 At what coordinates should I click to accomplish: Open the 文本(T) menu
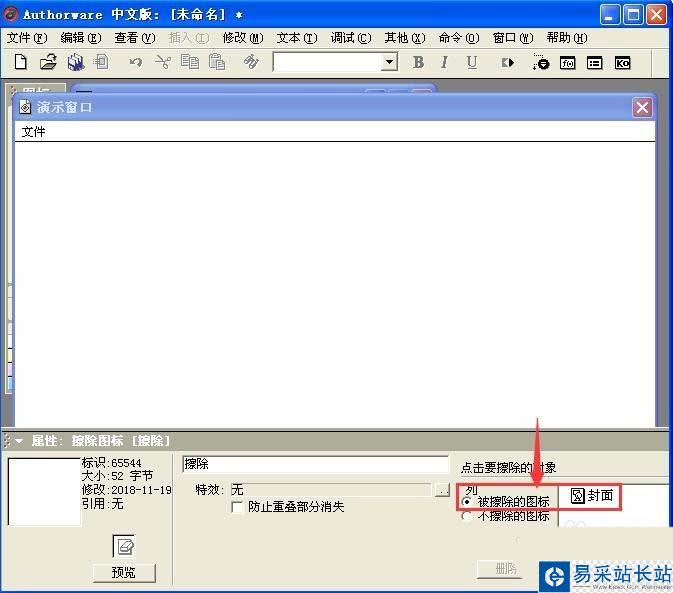coord(297,38)
